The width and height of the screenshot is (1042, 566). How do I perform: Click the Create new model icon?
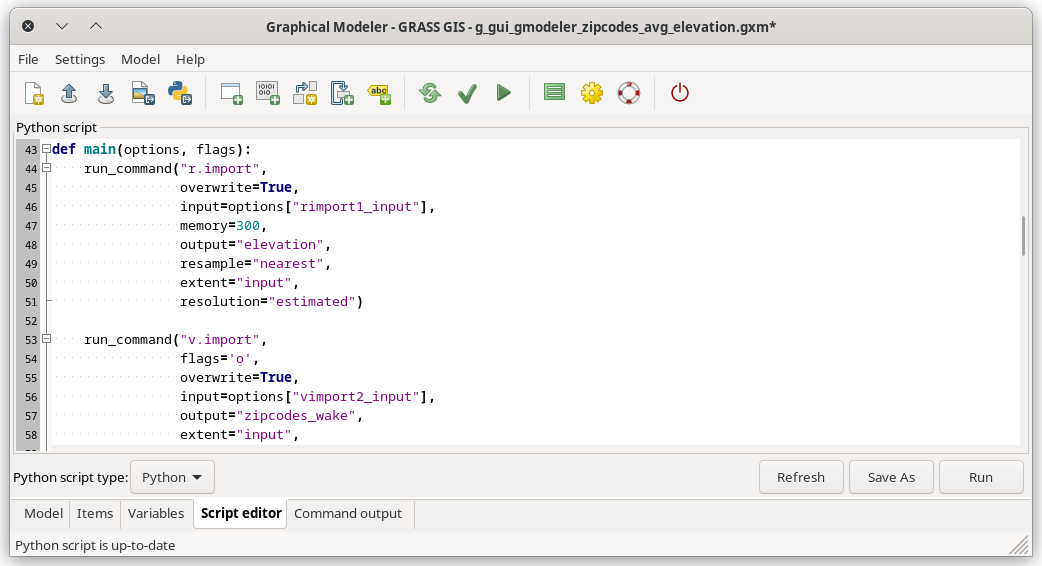pyautogui.click(x=34, y=94)
